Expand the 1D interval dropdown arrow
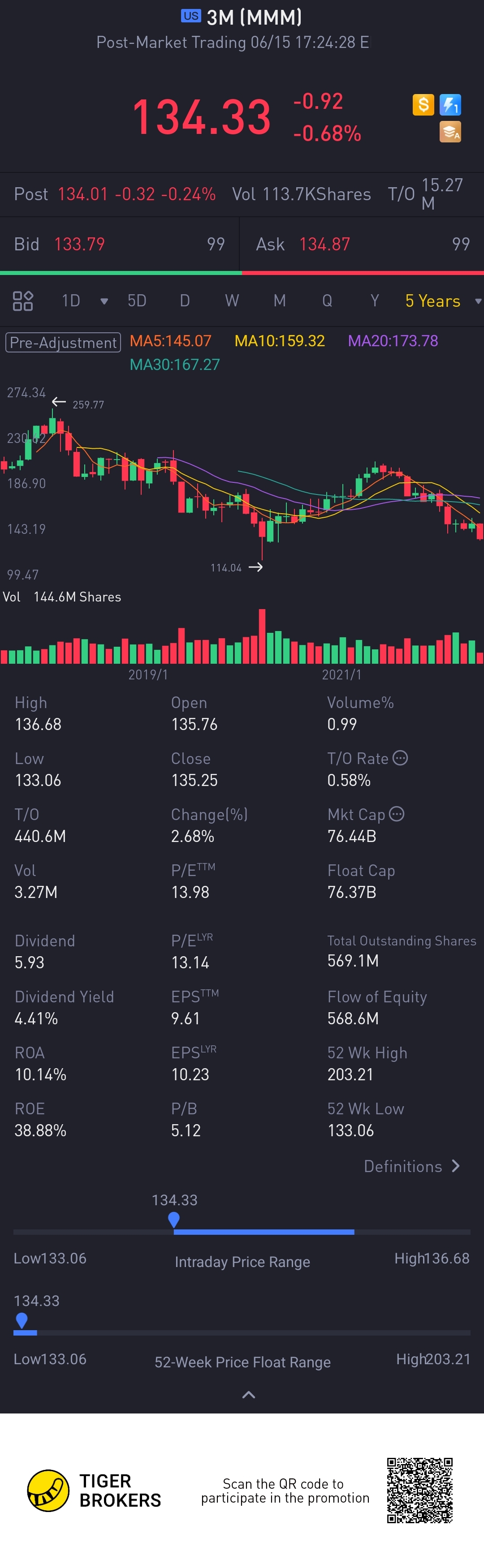 click(x=104, y=301)
